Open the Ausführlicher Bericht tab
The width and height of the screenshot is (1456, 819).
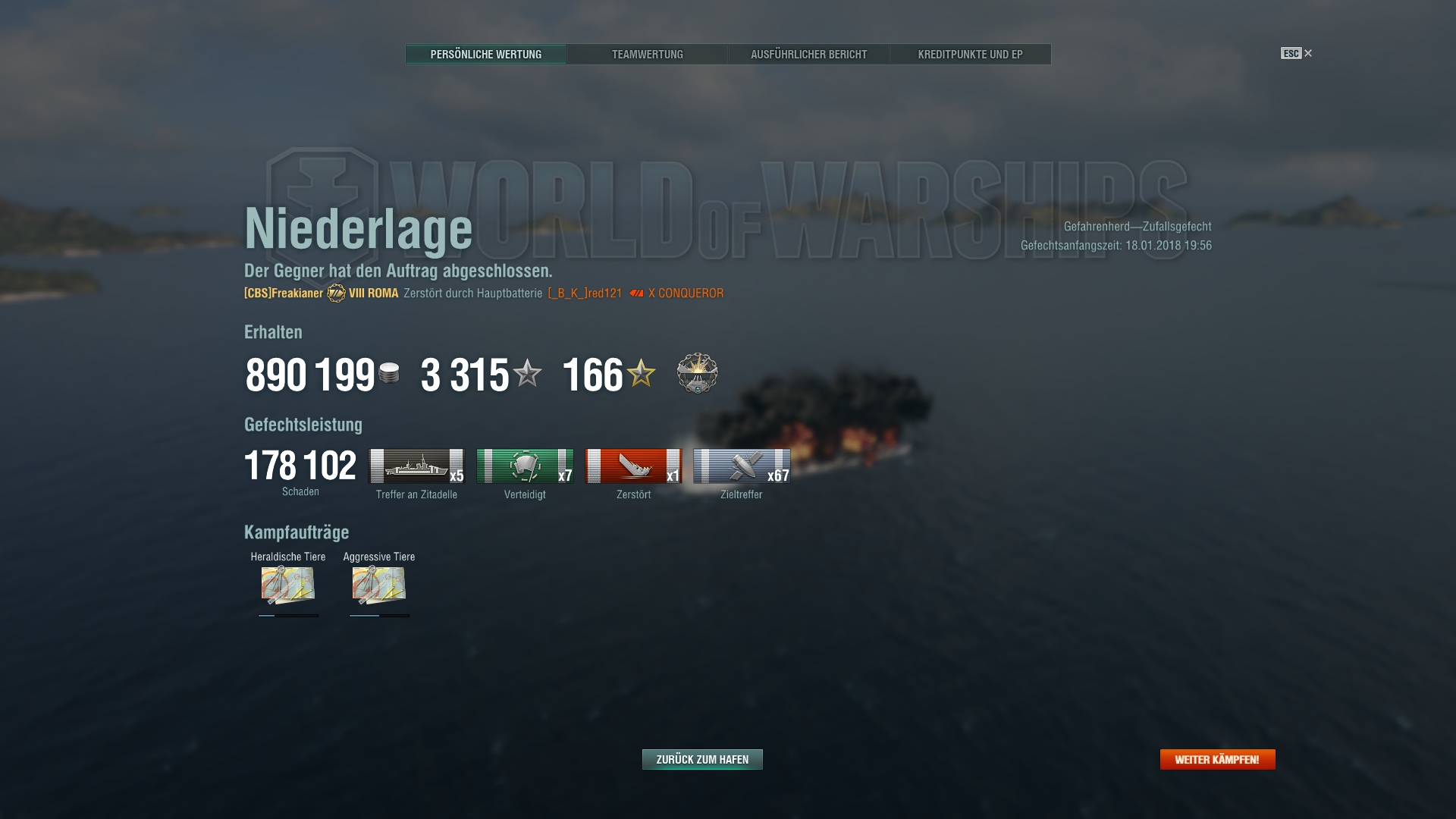tap(808, 55)
